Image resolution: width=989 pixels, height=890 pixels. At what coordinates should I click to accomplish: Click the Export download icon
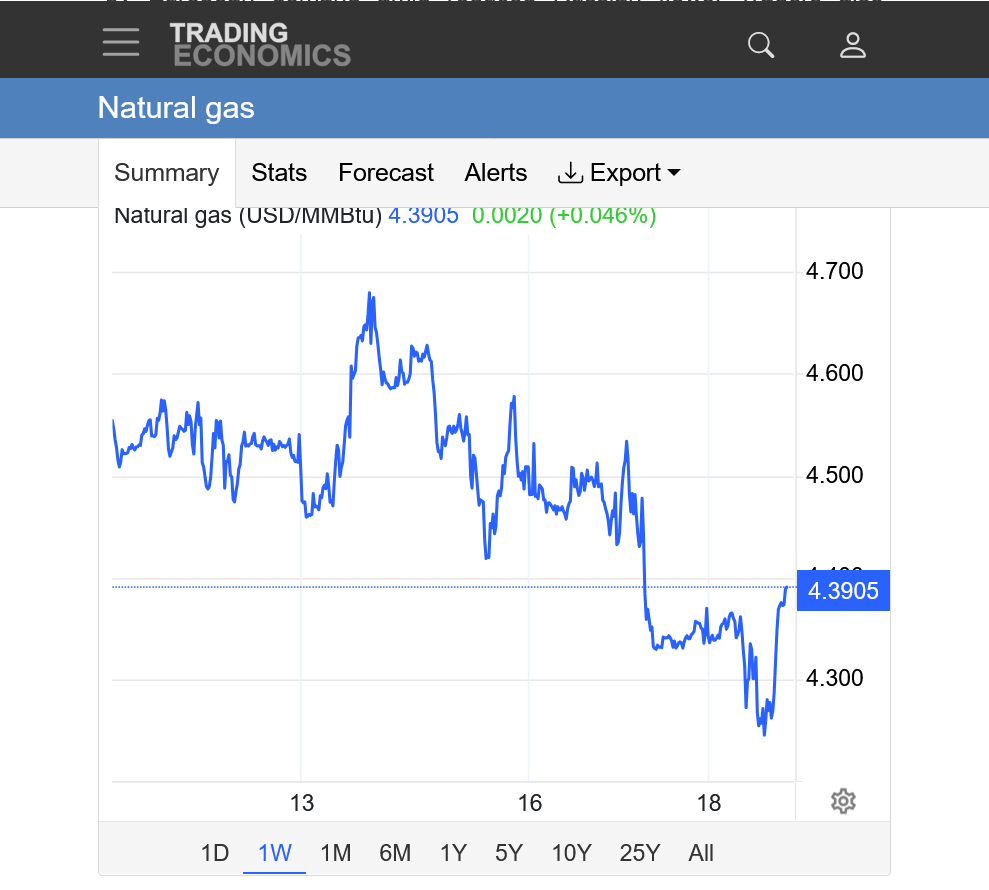pyautogui.click(x=570, y=173)
